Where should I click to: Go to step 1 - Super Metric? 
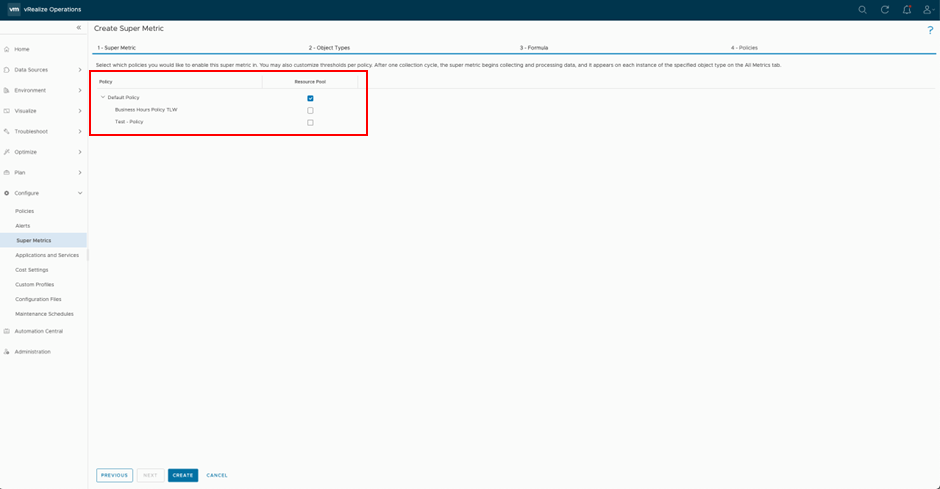(x=116, y=47)
